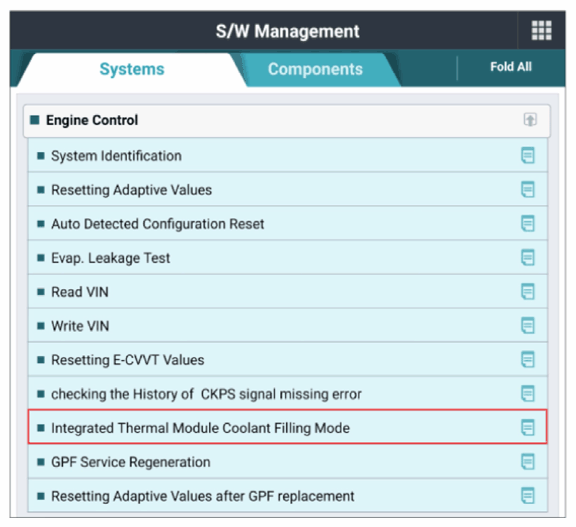576x527 pixels.
Task: Switch to the Systems tab
Action: click(x=132, y=69)
